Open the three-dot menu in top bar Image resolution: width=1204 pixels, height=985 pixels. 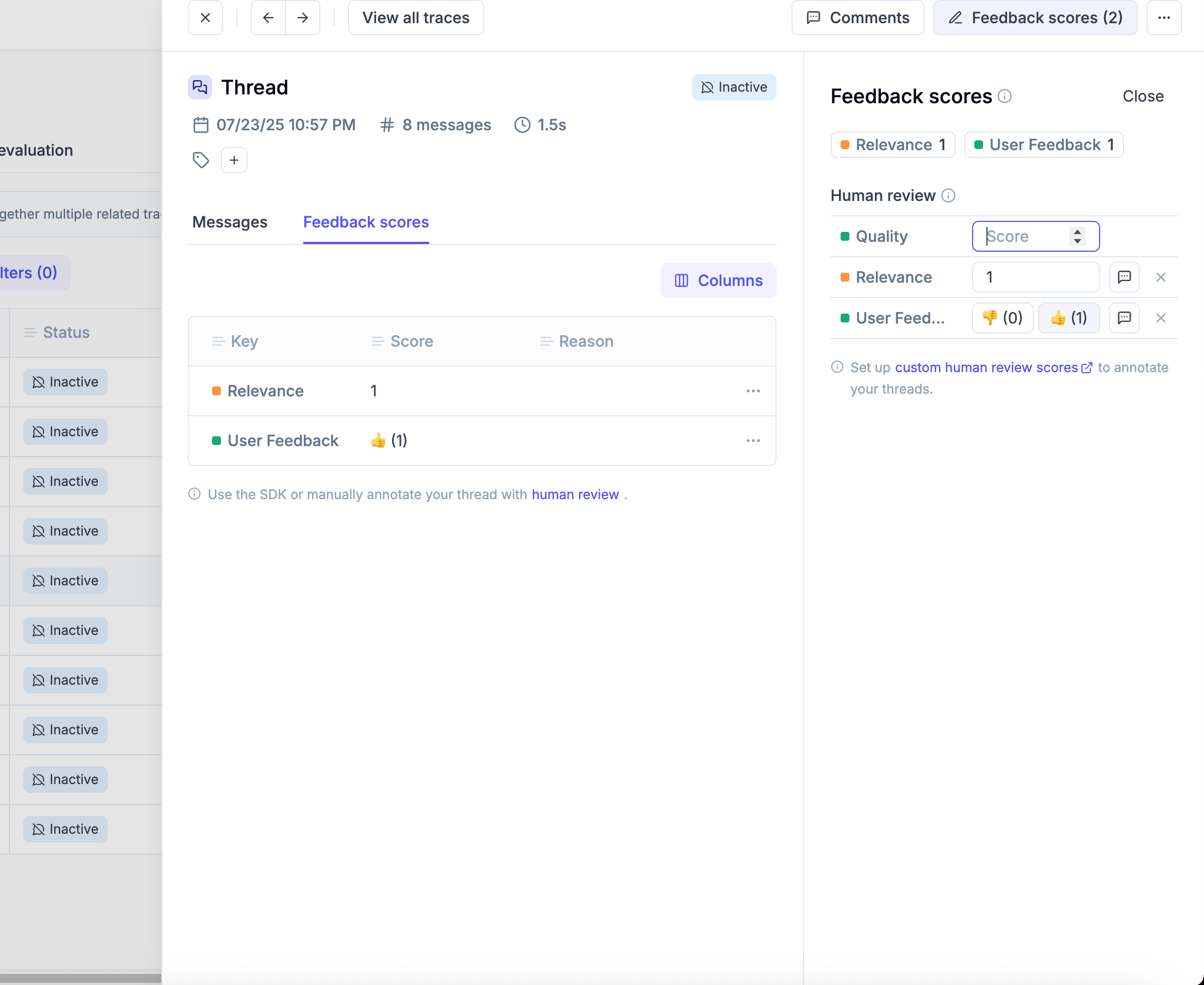click(x=1164, y=18)
